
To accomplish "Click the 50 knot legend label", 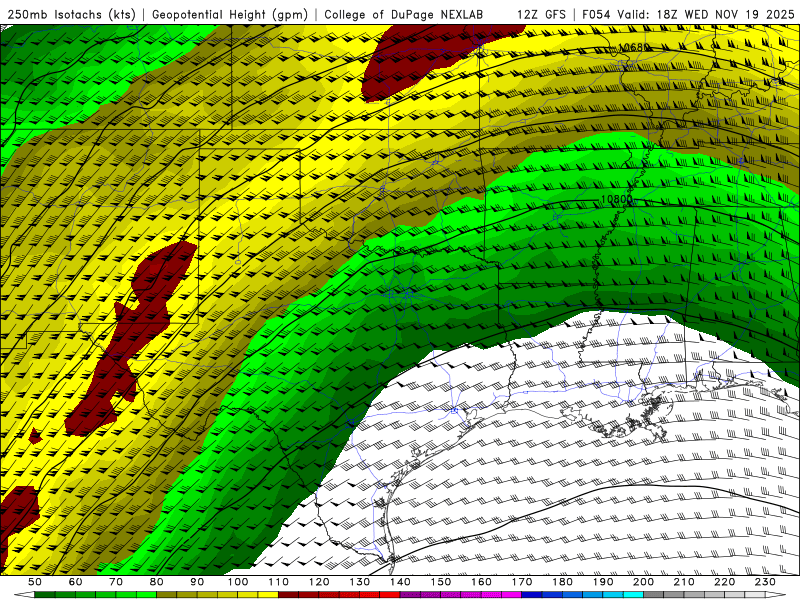I will pyautogui.click(x=35, y=582).
